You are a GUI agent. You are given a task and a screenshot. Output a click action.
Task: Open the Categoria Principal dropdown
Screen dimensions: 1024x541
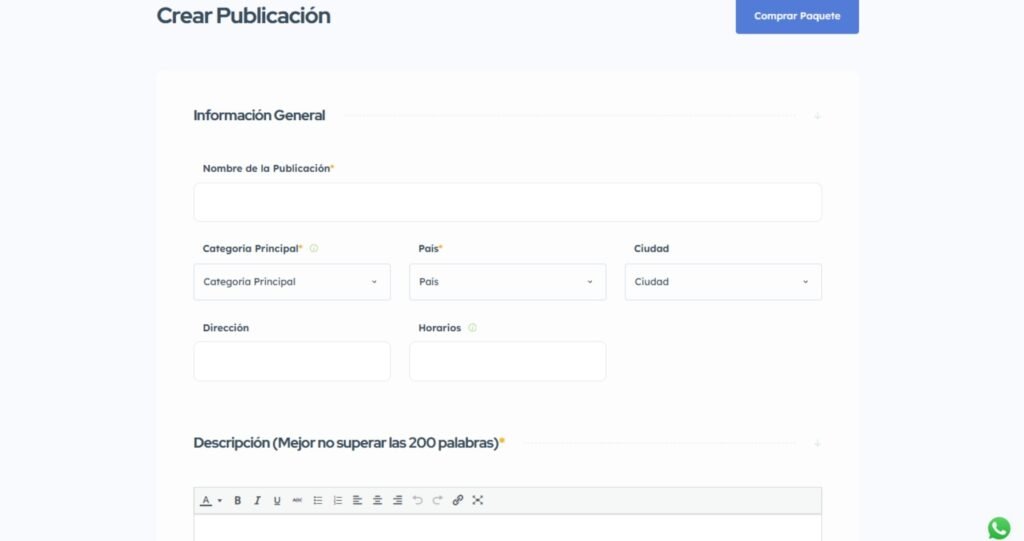coord(292,282)
